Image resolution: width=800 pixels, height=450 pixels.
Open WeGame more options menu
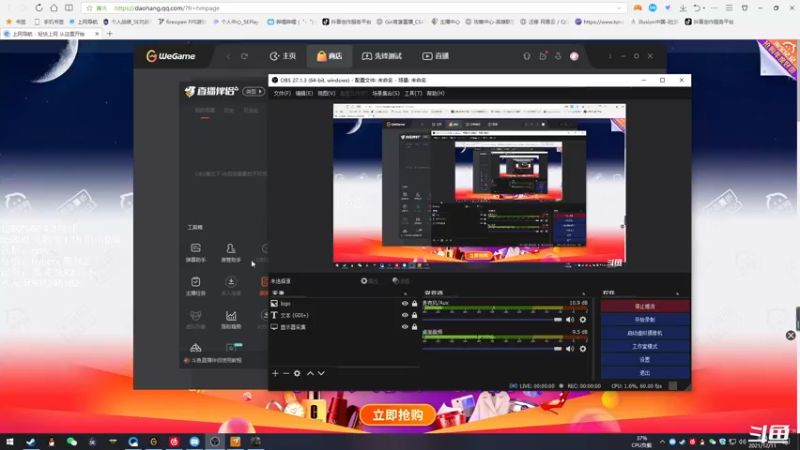click(610, 56)
